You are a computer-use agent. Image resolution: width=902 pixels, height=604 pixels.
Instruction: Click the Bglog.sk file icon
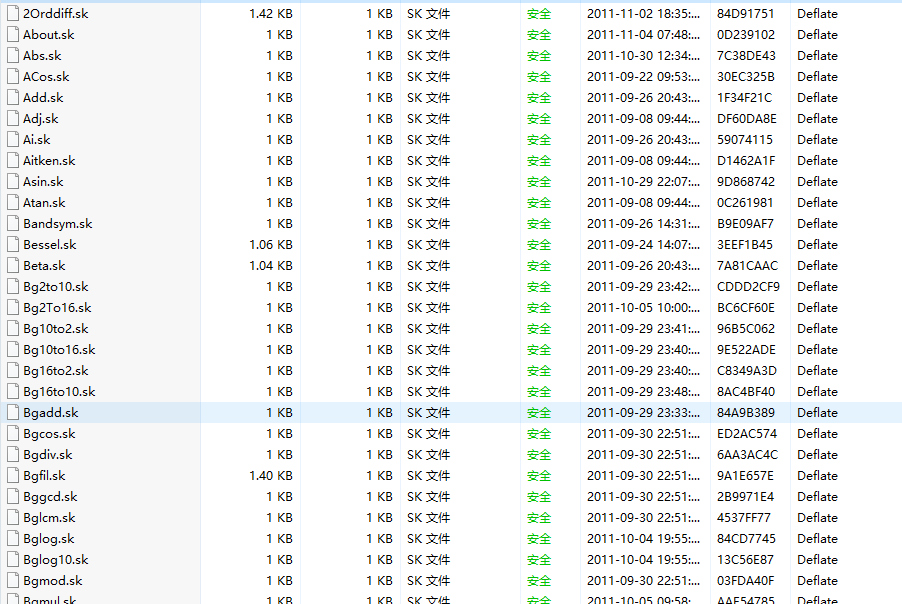[x=13, y=538]
